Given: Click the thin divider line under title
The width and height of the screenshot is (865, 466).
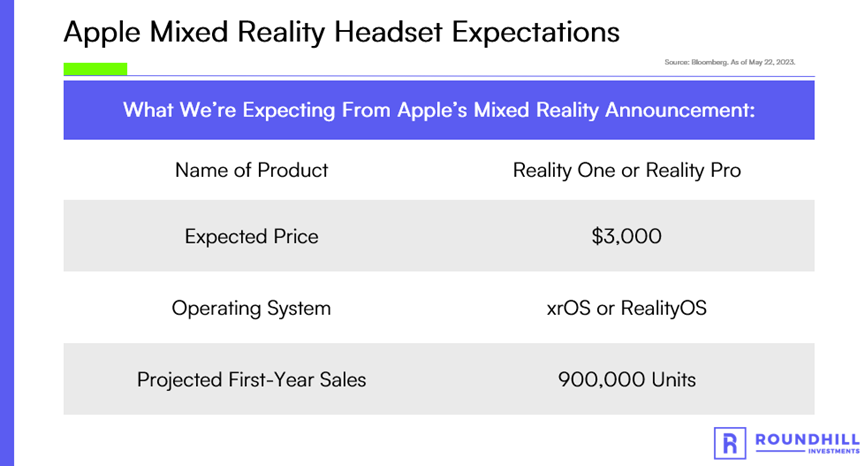Looking at the screenshot, I should tap(471, 76).
